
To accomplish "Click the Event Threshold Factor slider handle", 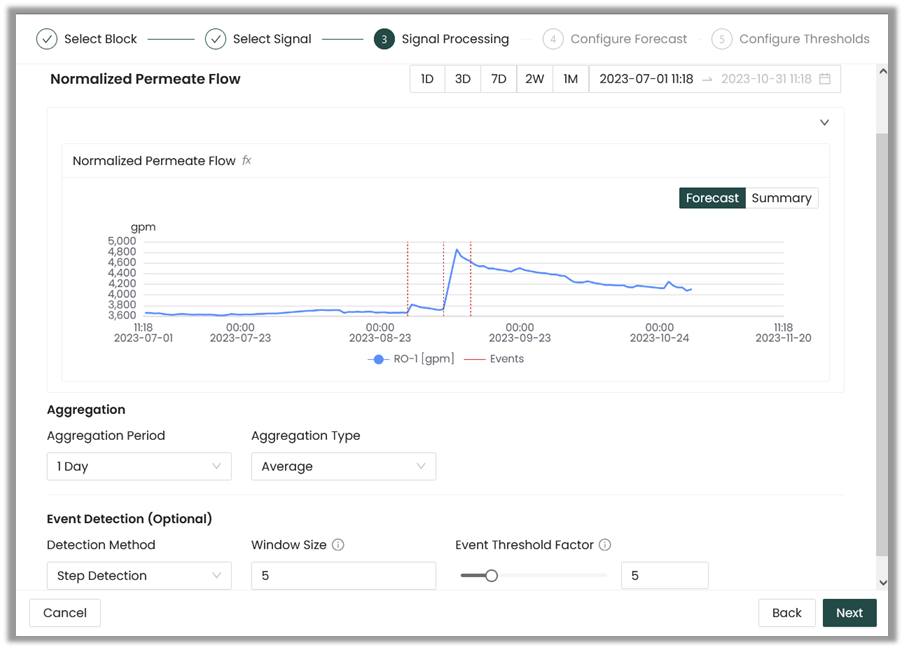I will coord(491,575).
